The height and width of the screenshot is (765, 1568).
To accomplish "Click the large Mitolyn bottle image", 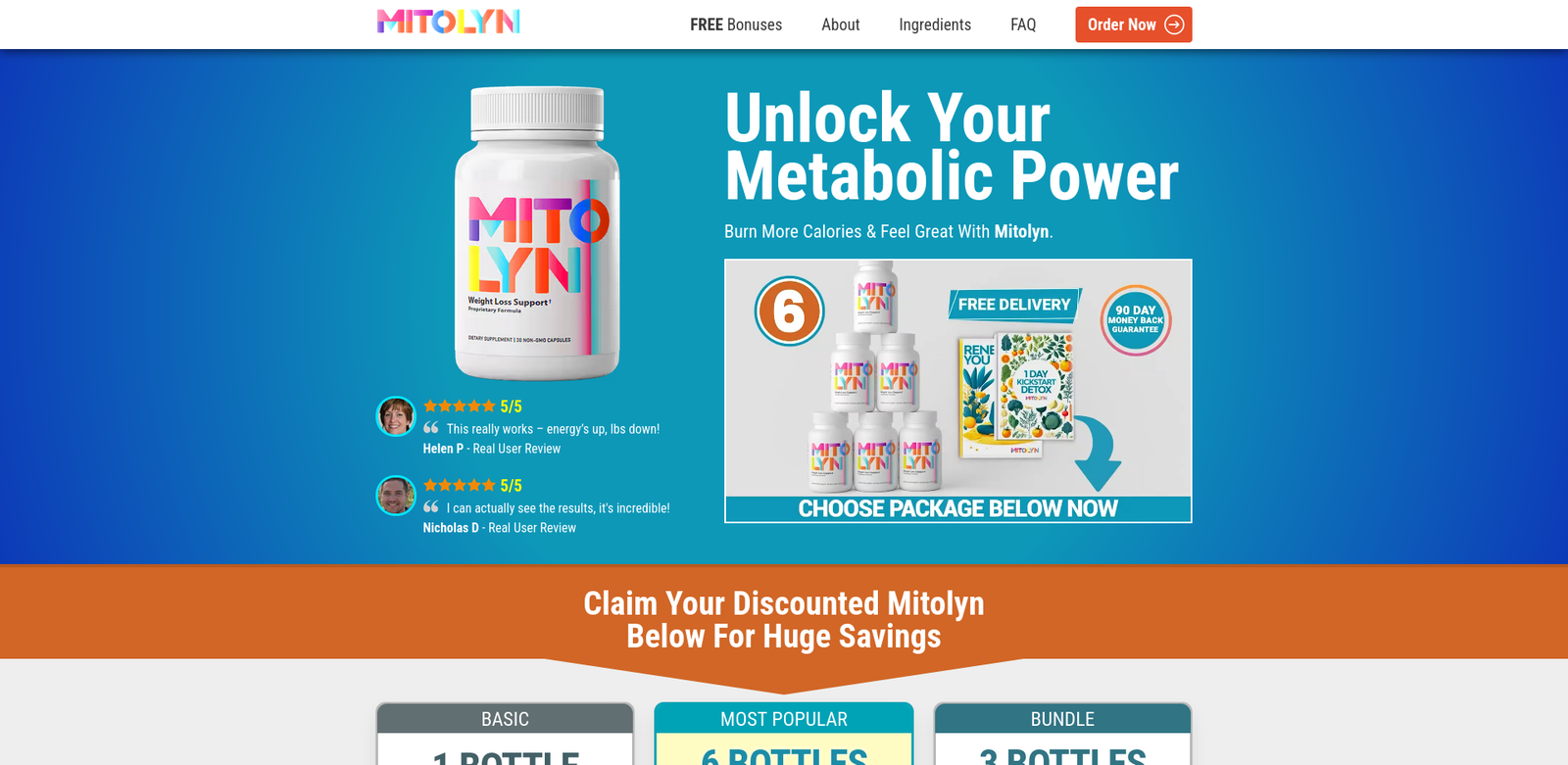I will coord(537,233).
